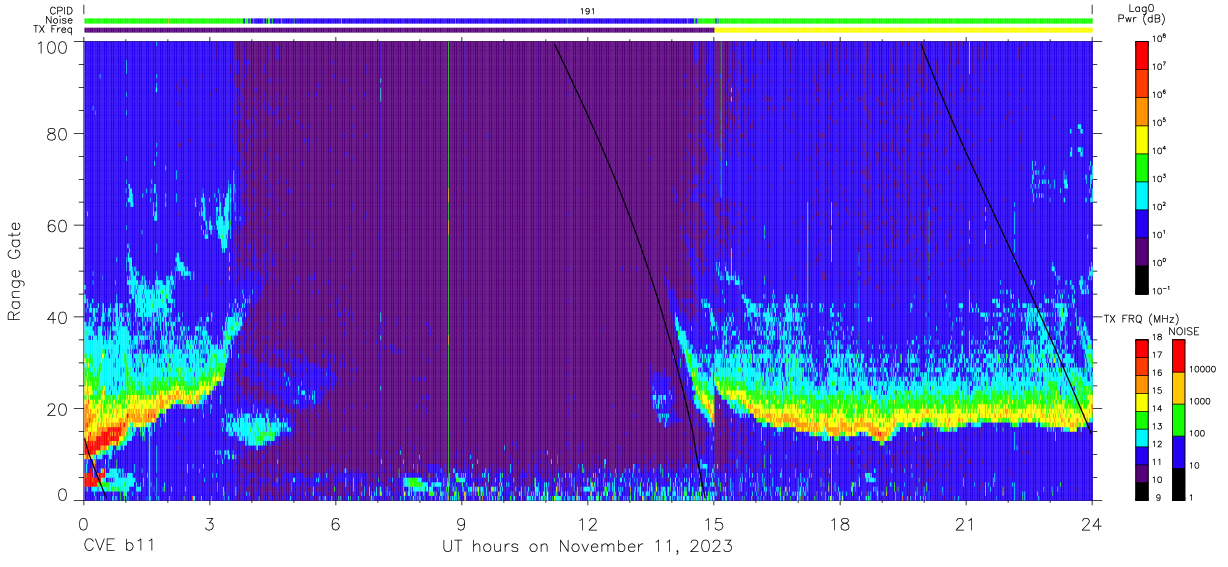Click the 3 tick on UT hours axis
This screenshot has height=567, width=1228.
(210, 523)
